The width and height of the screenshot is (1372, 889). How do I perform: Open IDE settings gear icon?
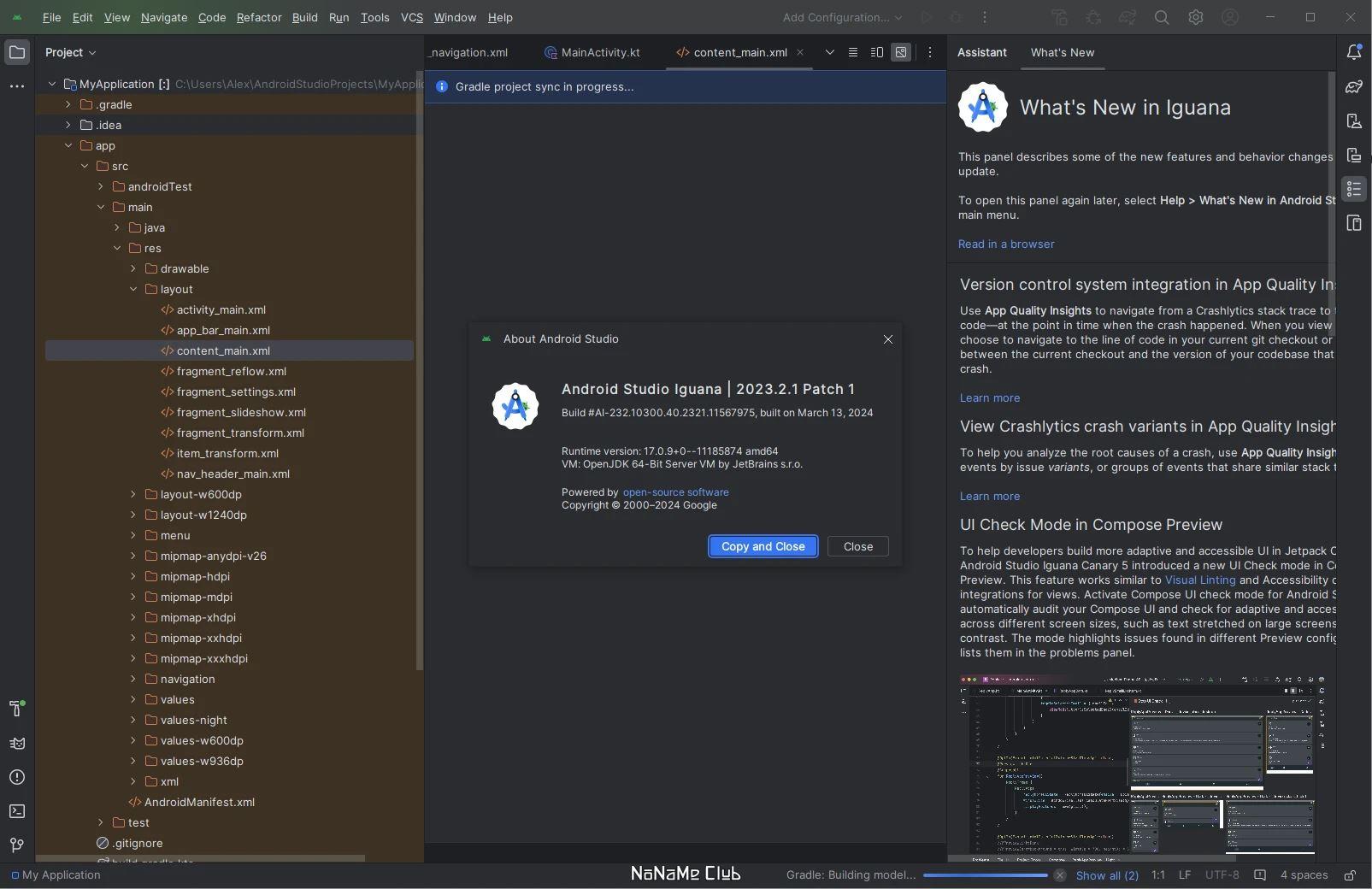point(1196,17)
